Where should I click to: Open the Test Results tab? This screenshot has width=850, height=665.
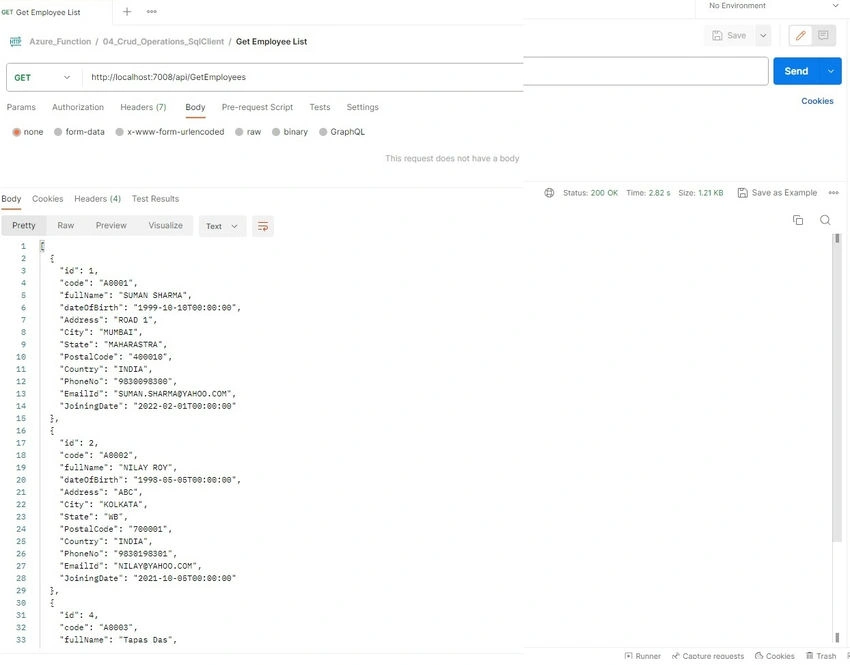156,199
